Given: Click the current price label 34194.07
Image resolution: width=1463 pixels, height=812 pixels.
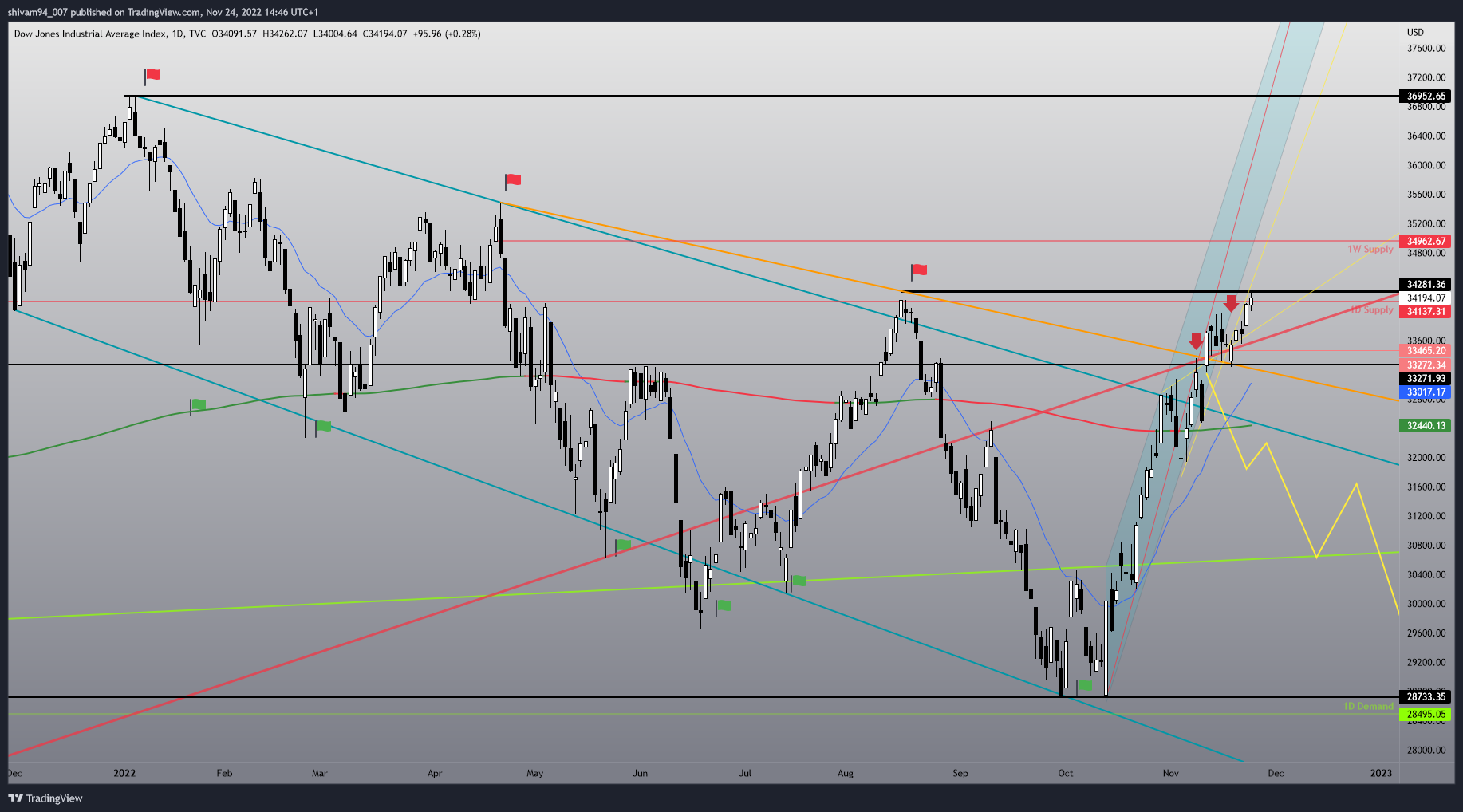Looking at the screenshot, I should (1426, 298).
